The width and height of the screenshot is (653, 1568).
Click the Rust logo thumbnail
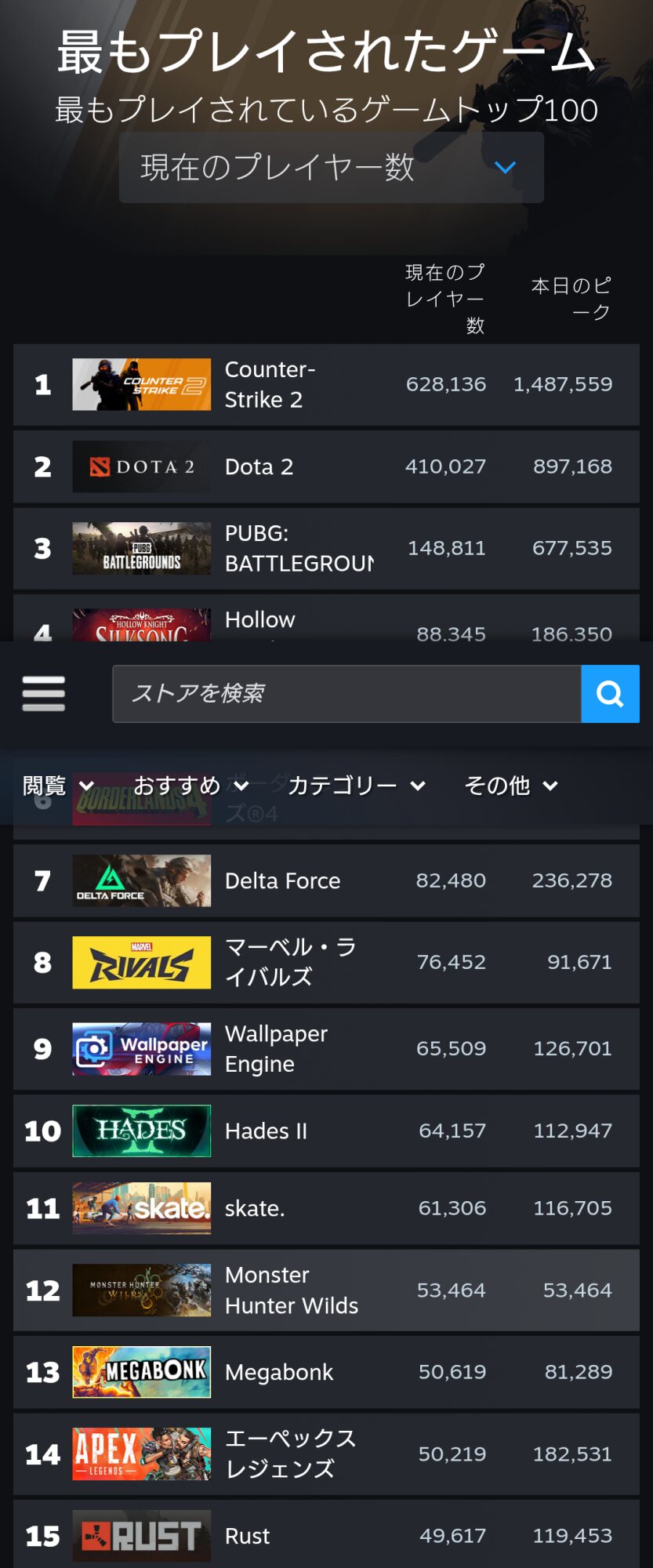pos(141,1535)
